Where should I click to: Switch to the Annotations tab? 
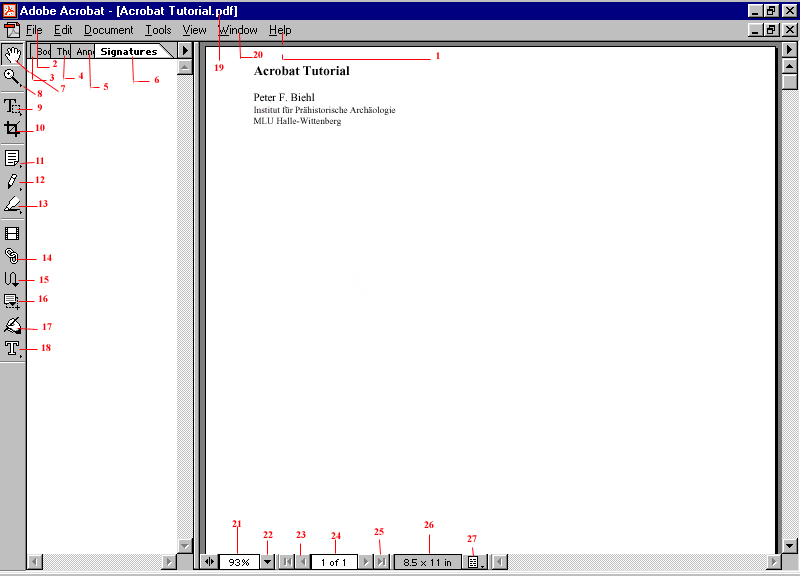pos(84,51)
